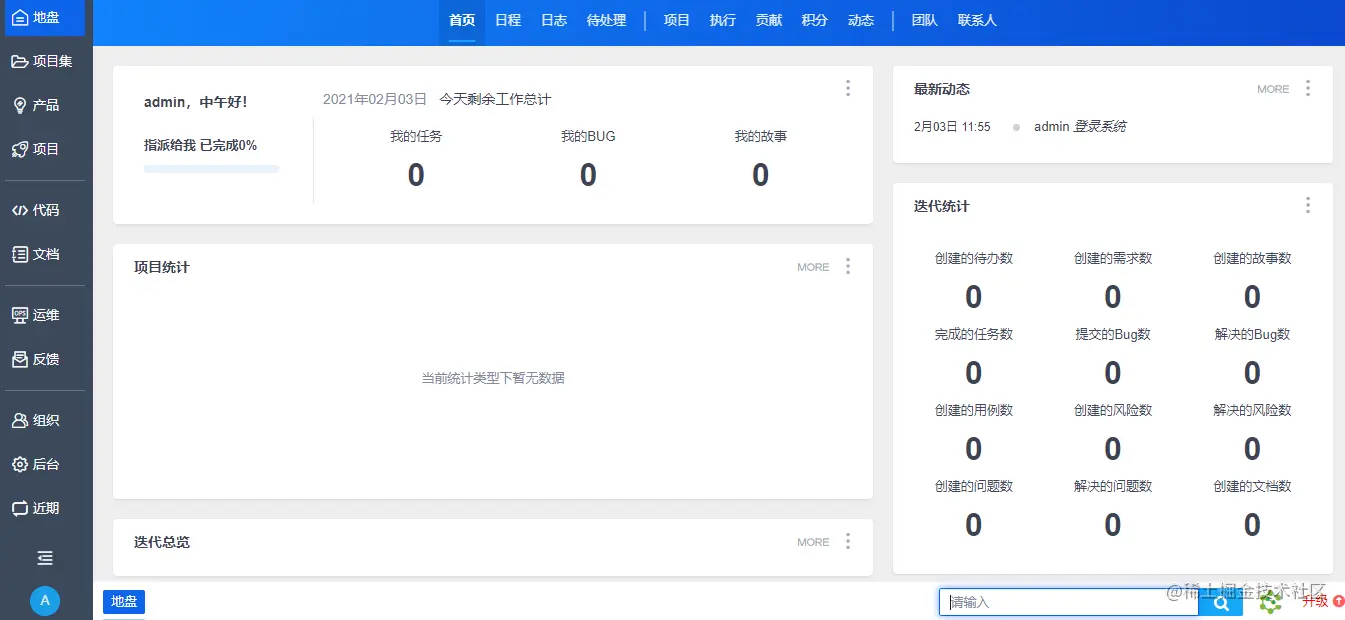The height and width of the screenshot is (620, 1345).
Task: Switch to the 日志 tab
Action: 554,20
